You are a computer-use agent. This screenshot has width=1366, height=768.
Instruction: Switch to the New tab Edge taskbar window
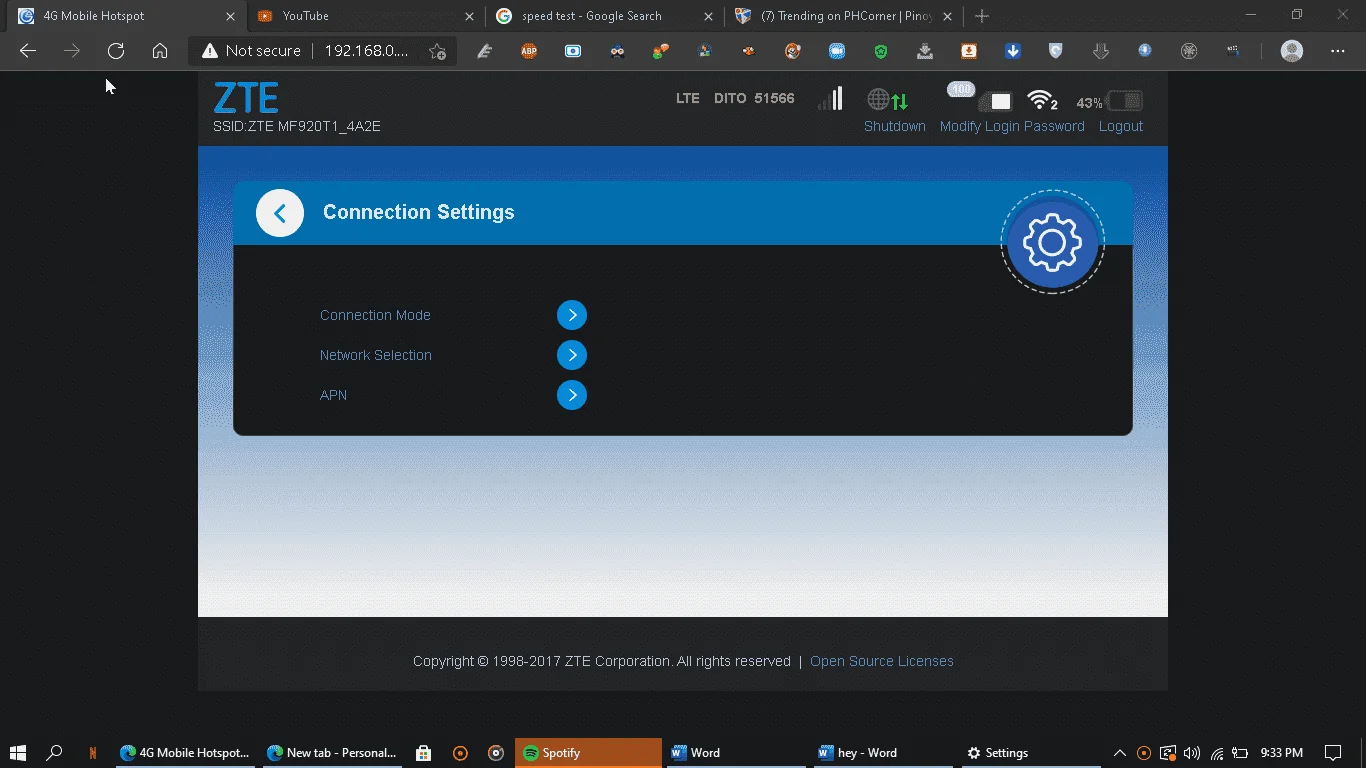pyautogui.click(x=332, y=753)
